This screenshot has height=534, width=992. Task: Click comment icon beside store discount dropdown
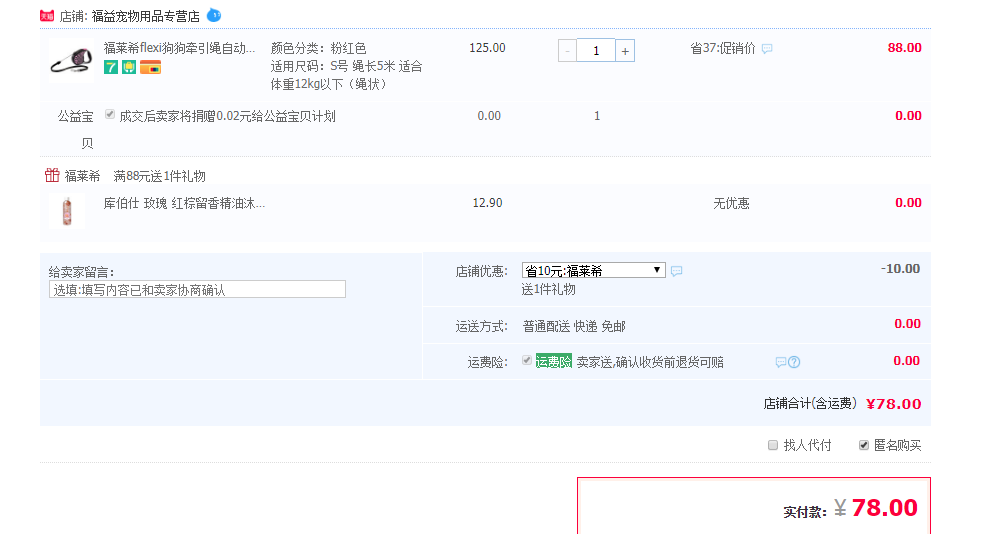click(x=676, y=271)
